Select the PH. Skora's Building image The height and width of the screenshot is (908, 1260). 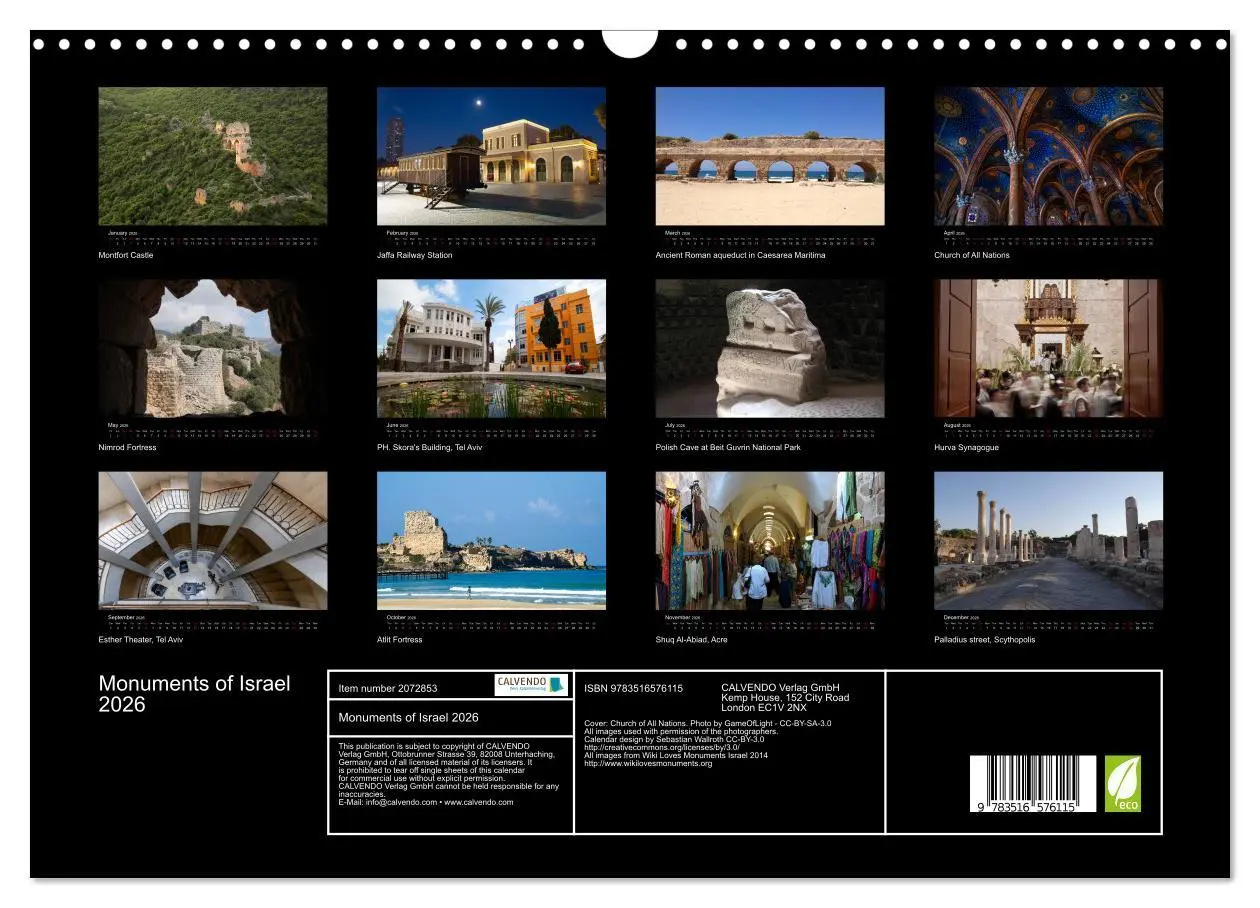[x=492, y=347]
